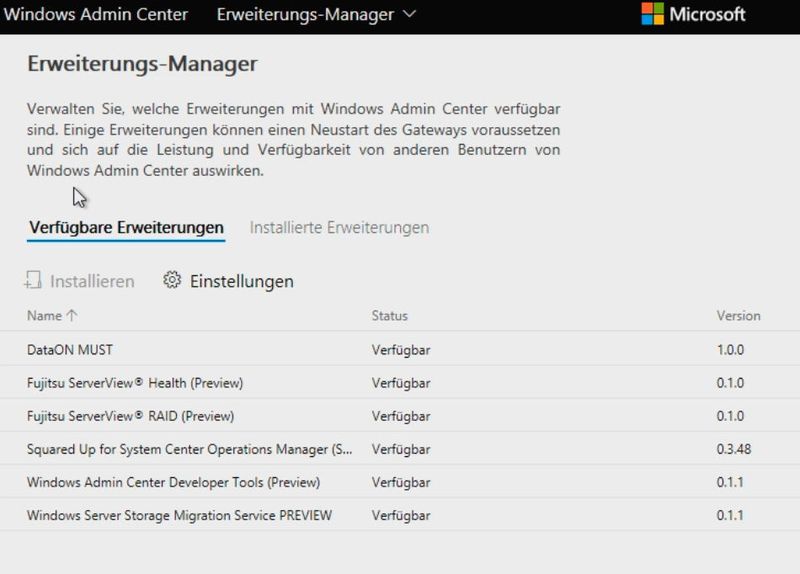
Task: Click version 0.1.0 of ServerView Health
Action: pos(730,383)
